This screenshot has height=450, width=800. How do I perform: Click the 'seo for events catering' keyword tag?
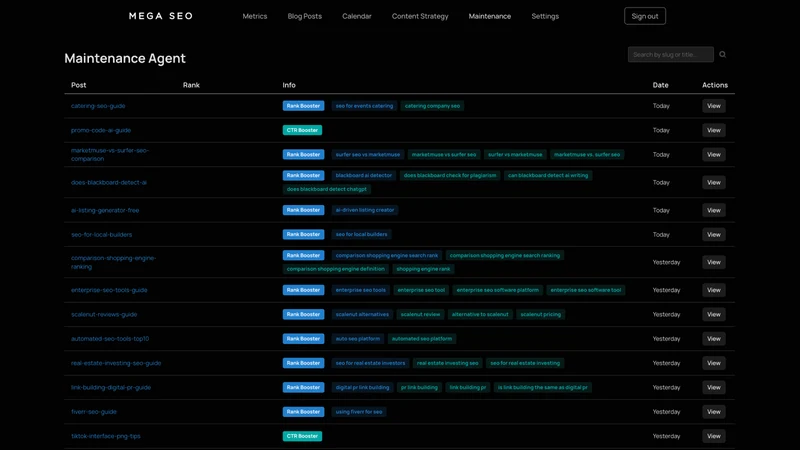[x=364, y=106]
